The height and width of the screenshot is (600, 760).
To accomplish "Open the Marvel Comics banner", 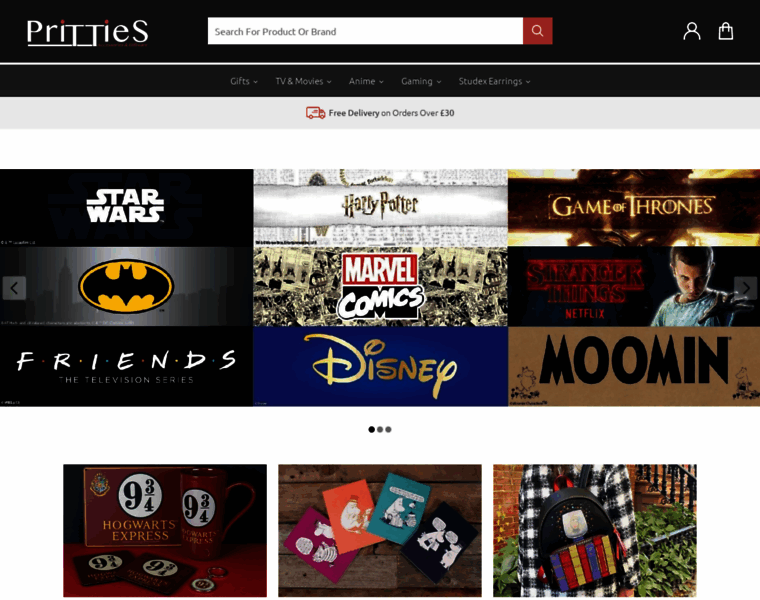I will tap(380, 286).
